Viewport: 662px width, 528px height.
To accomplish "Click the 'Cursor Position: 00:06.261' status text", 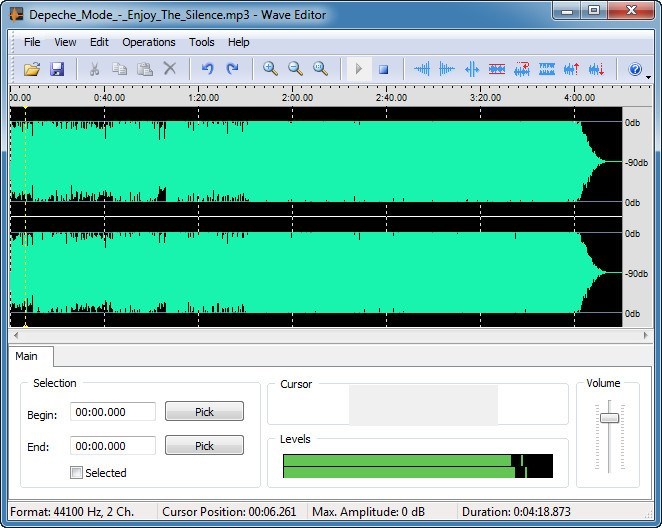I will point(229,512).
